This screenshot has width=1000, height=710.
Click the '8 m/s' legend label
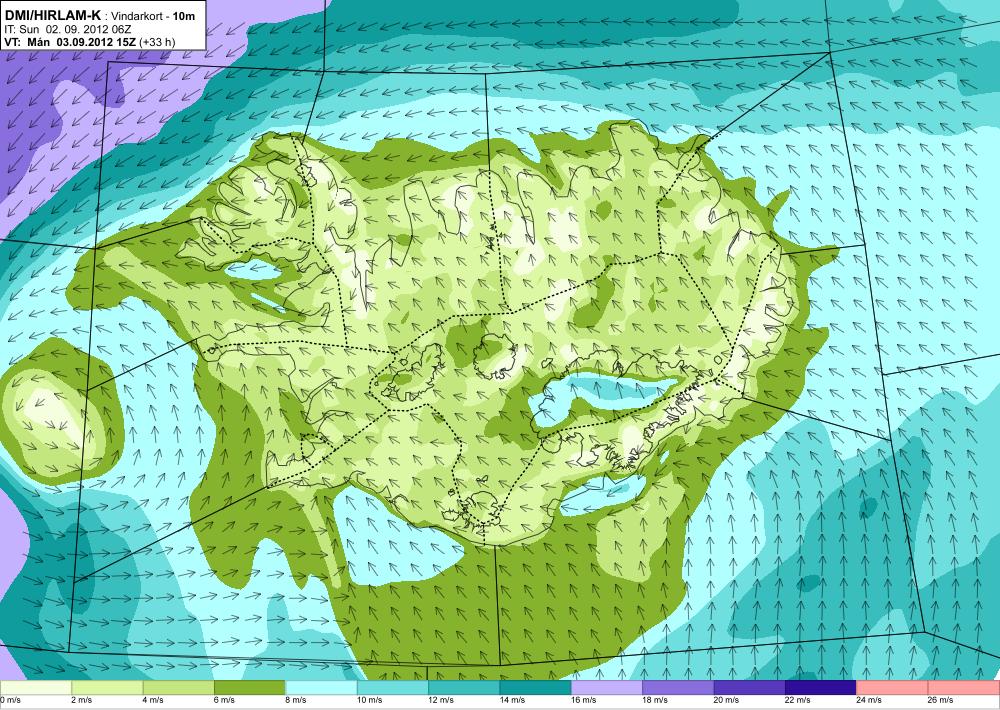coord(296,700)
